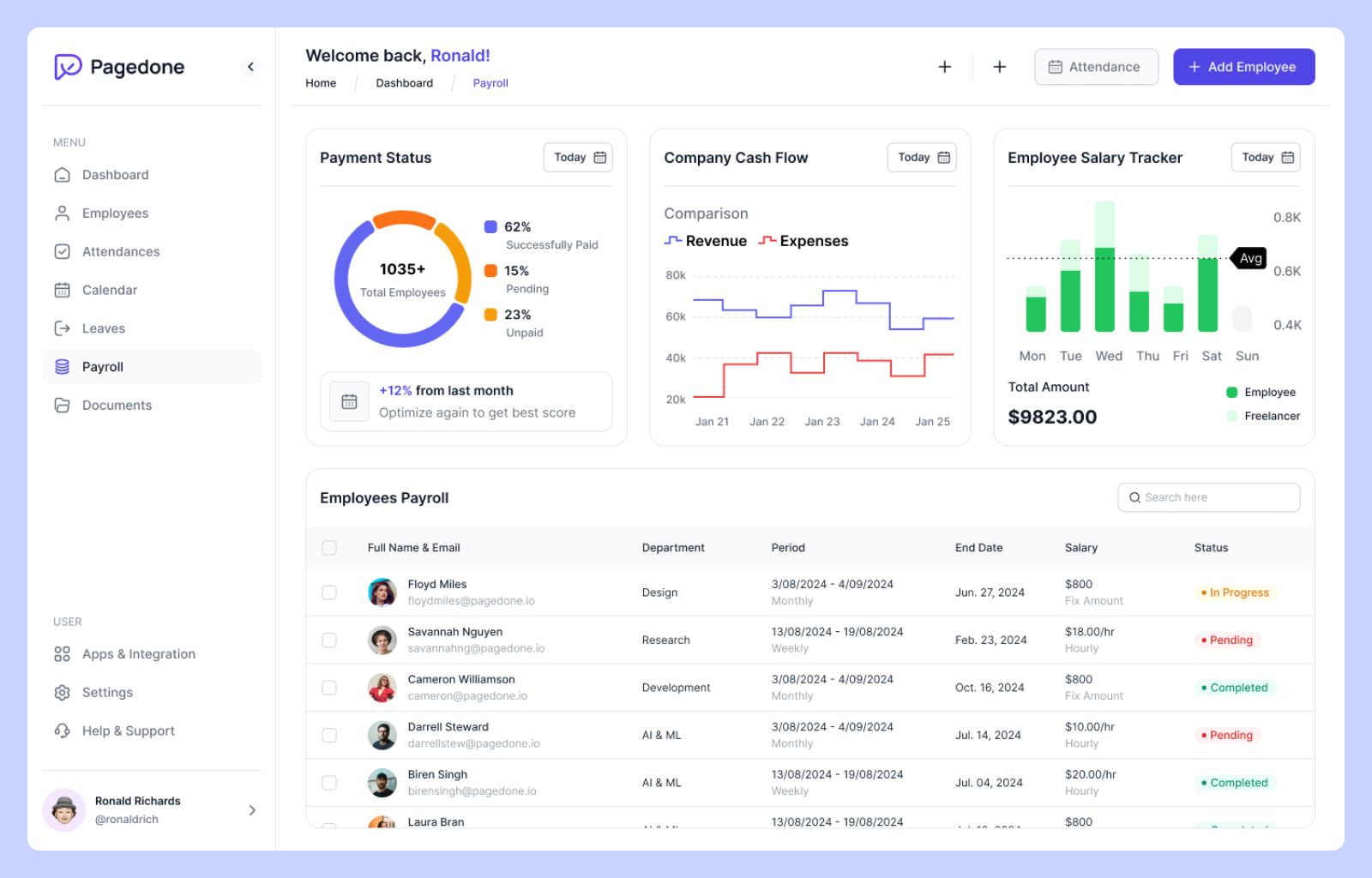
Task: Collapse sidebar with the left chevron
Action: click(250, 67)
